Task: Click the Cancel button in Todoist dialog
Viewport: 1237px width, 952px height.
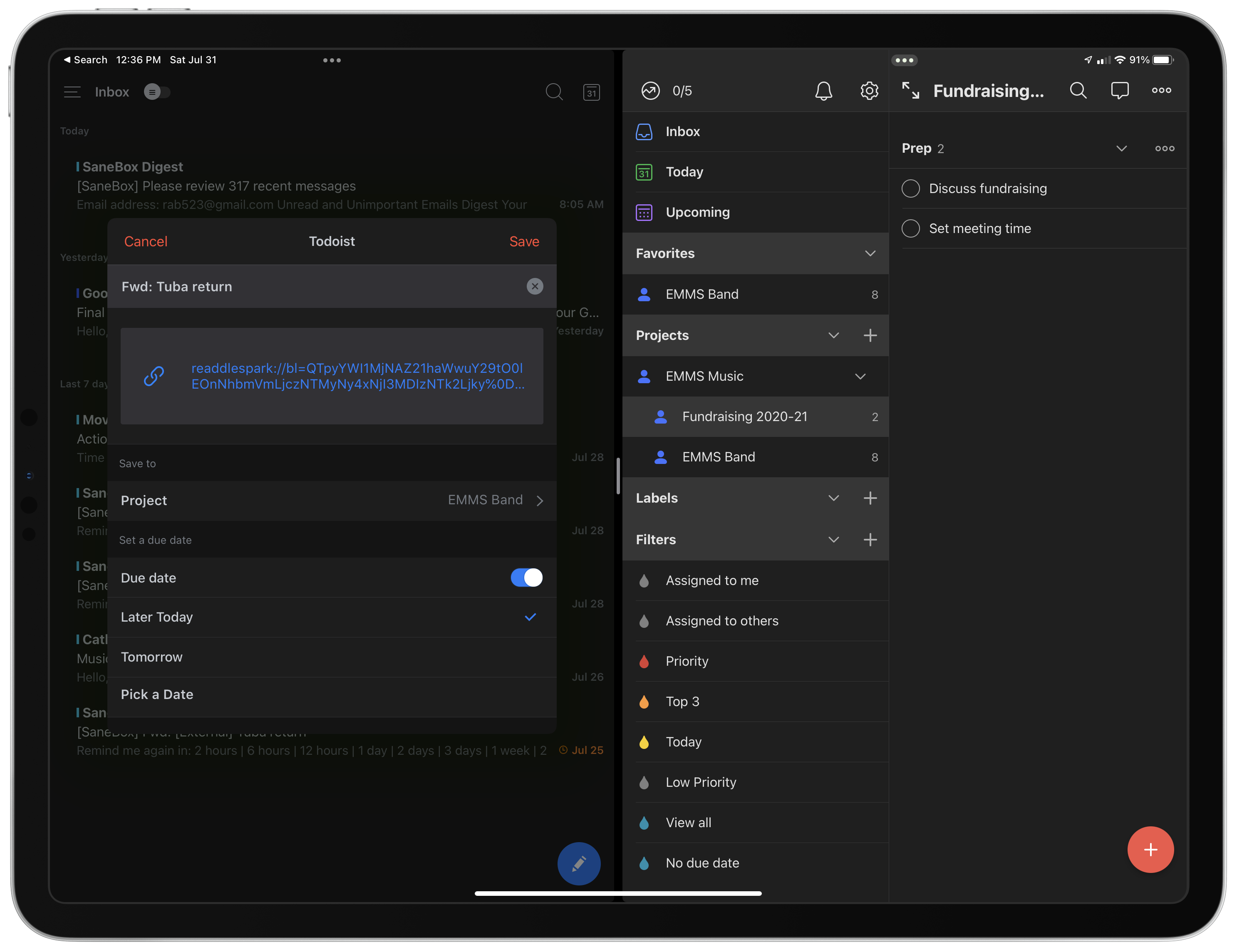Action: pyautogui.click(x=145, y=241)
